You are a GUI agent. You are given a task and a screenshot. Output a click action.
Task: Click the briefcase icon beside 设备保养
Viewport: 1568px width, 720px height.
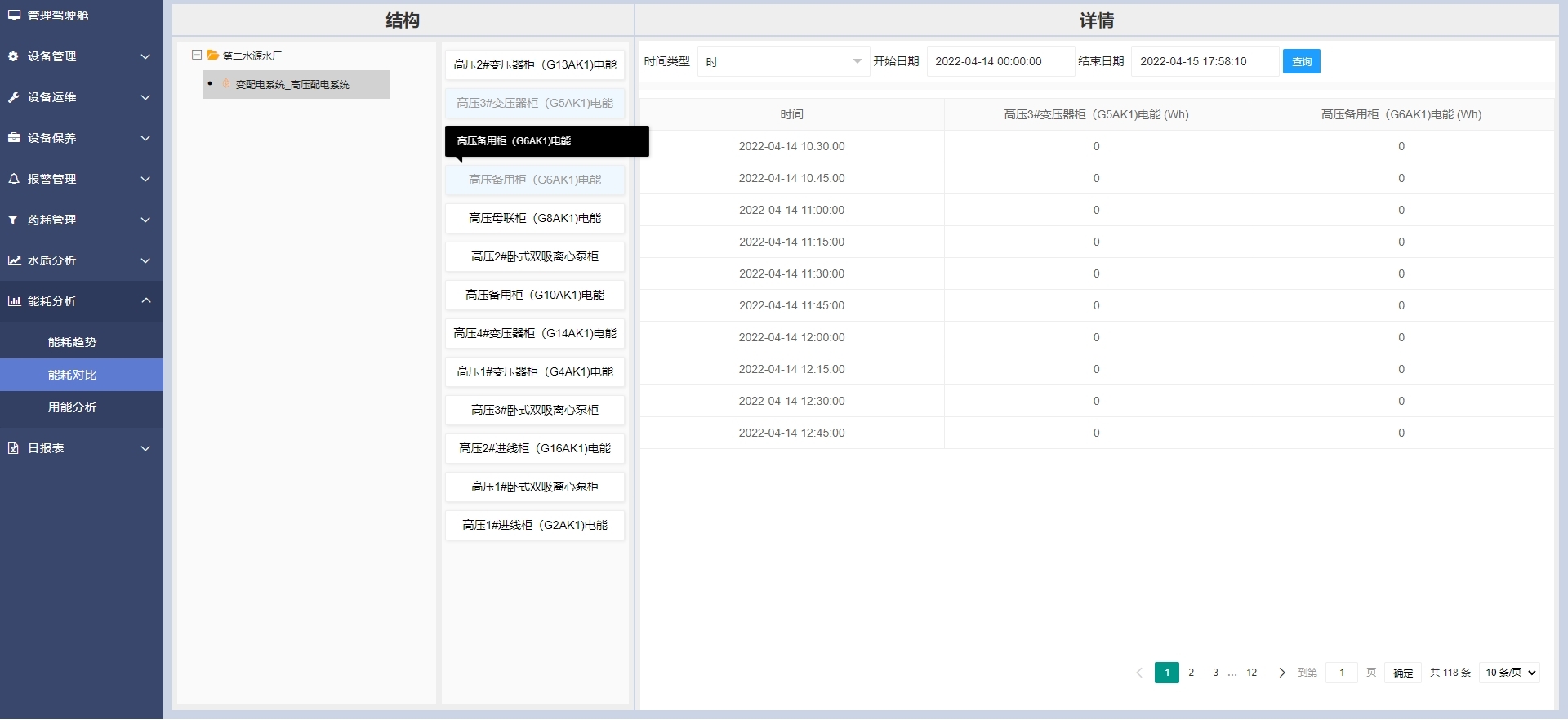click(13, 138)
